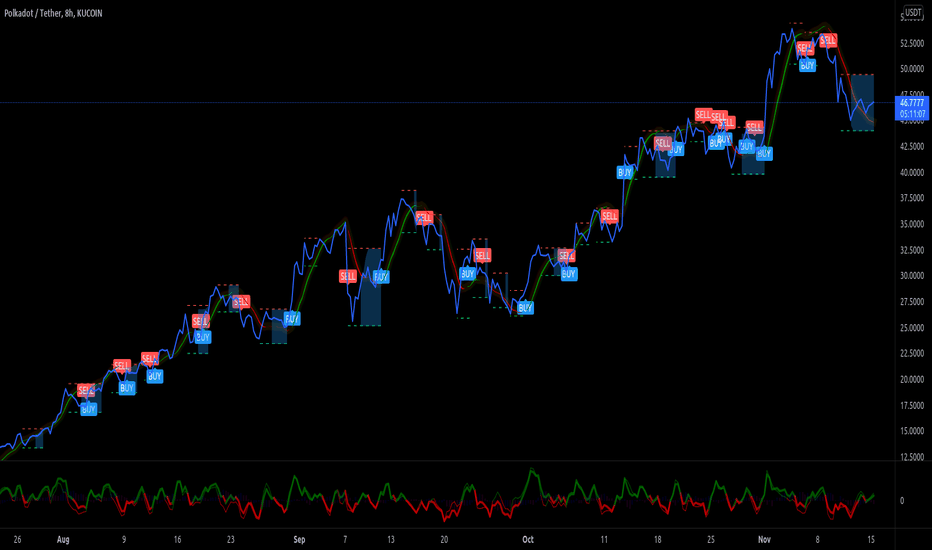Select the dashed current price line
Screen dimensions: 932x550
pos(447,103)
